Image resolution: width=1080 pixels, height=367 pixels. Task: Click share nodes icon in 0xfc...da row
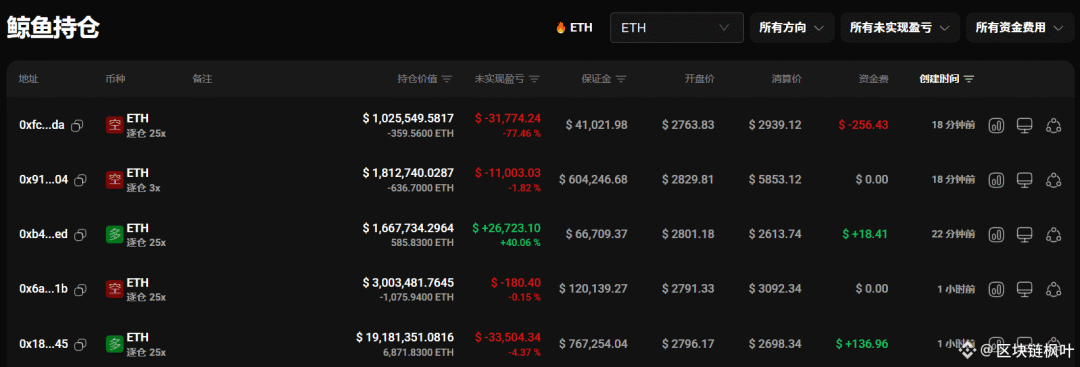tap(1053, 125)
